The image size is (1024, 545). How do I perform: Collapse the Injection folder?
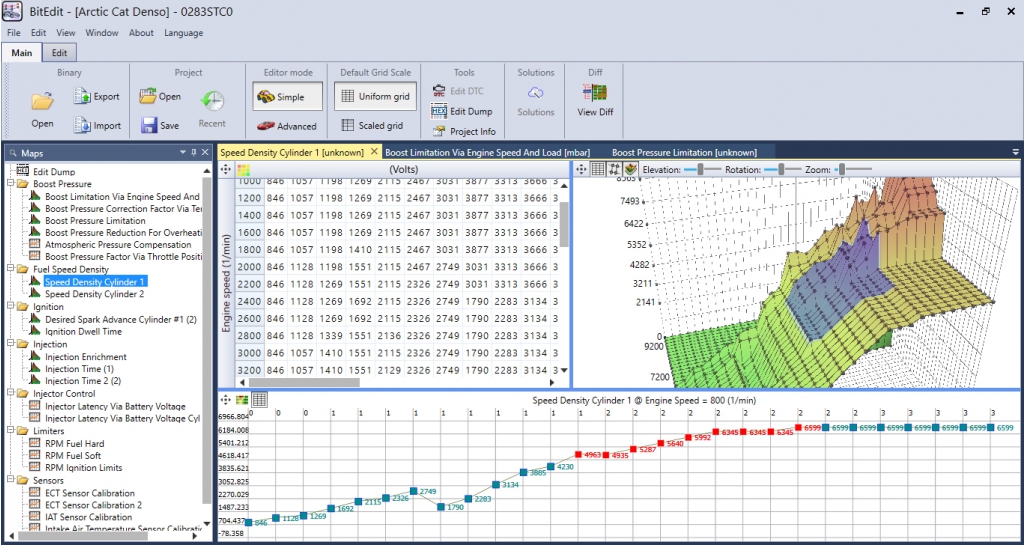click(x=10, y=344)
